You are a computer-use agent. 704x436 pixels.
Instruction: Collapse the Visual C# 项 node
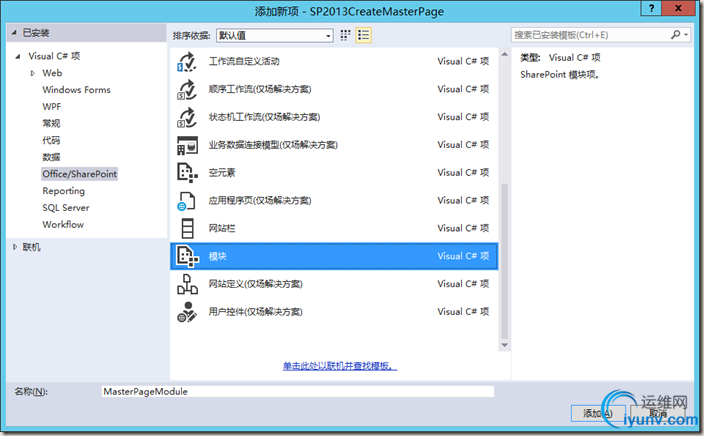pos(18,56)
